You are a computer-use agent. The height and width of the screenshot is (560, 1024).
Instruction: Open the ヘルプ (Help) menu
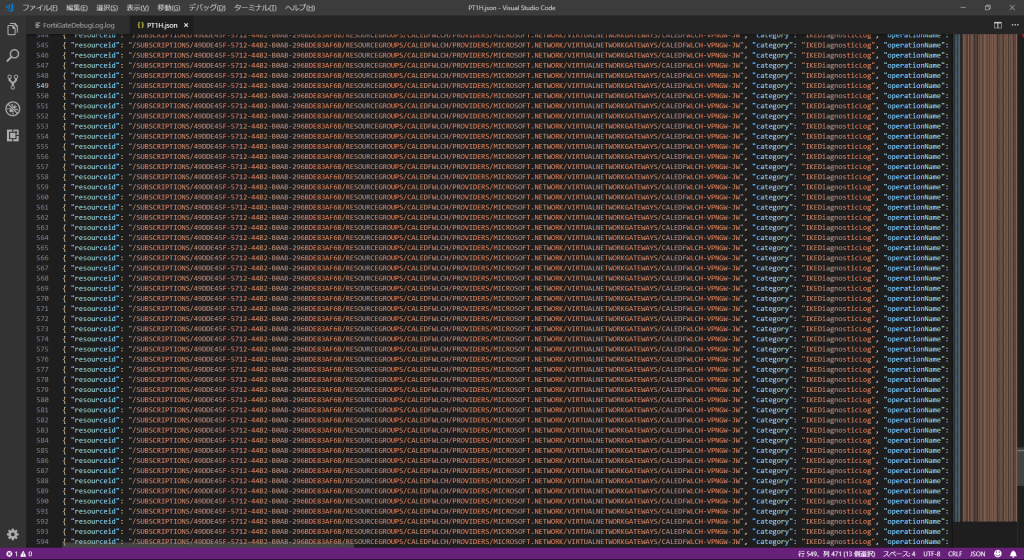(300, 8)
